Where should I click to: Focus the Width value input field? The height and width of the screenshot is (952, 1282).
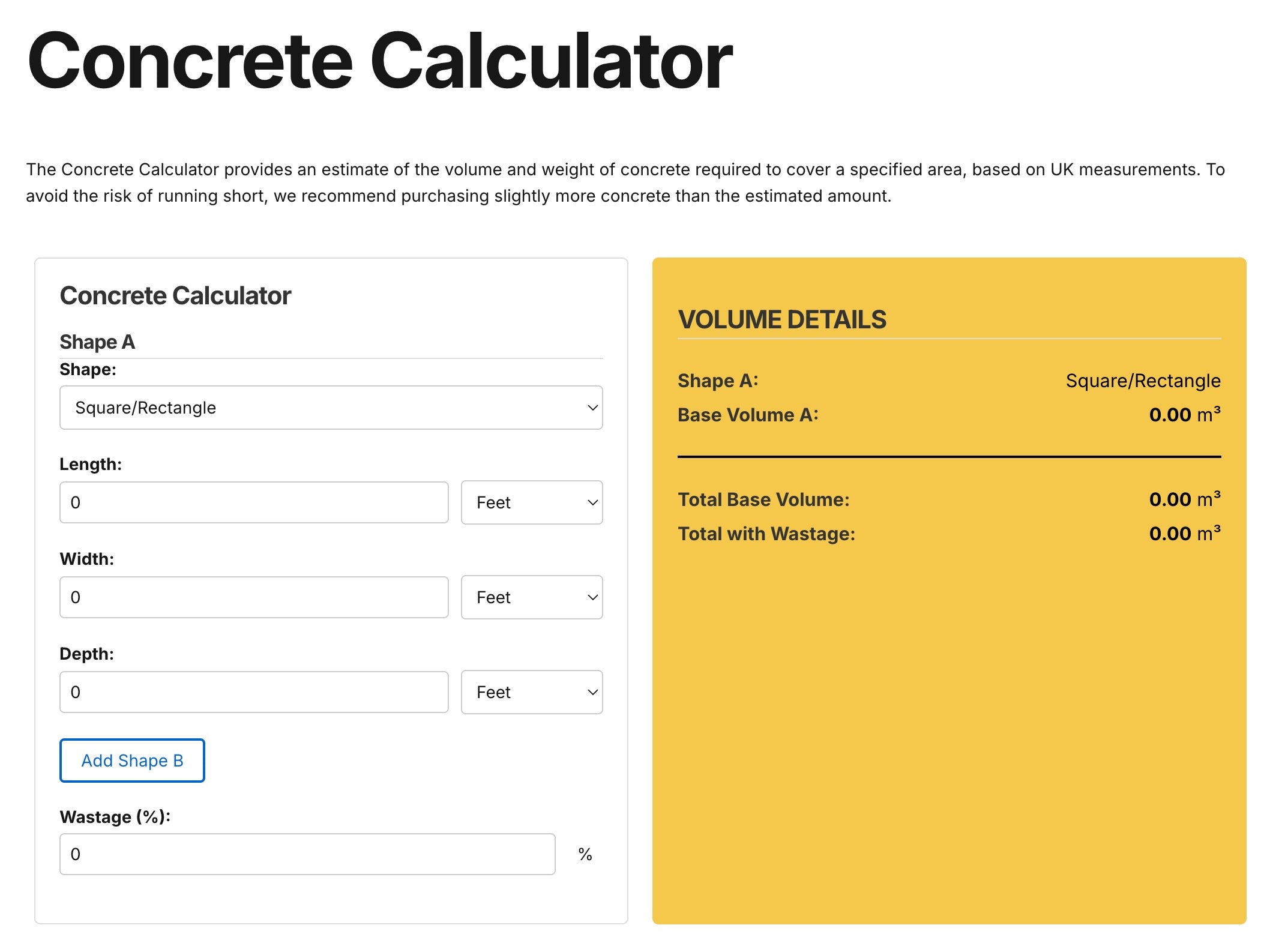click(x=254, y=597)
